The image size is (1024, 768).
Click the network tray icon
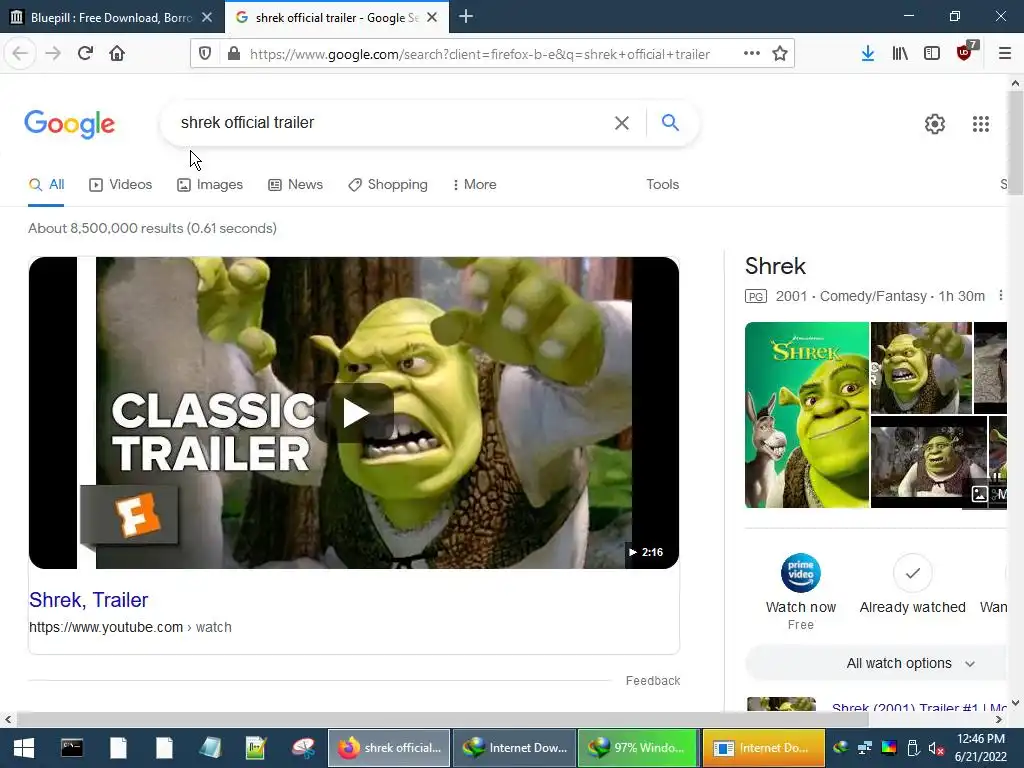(x=865, y=748)
